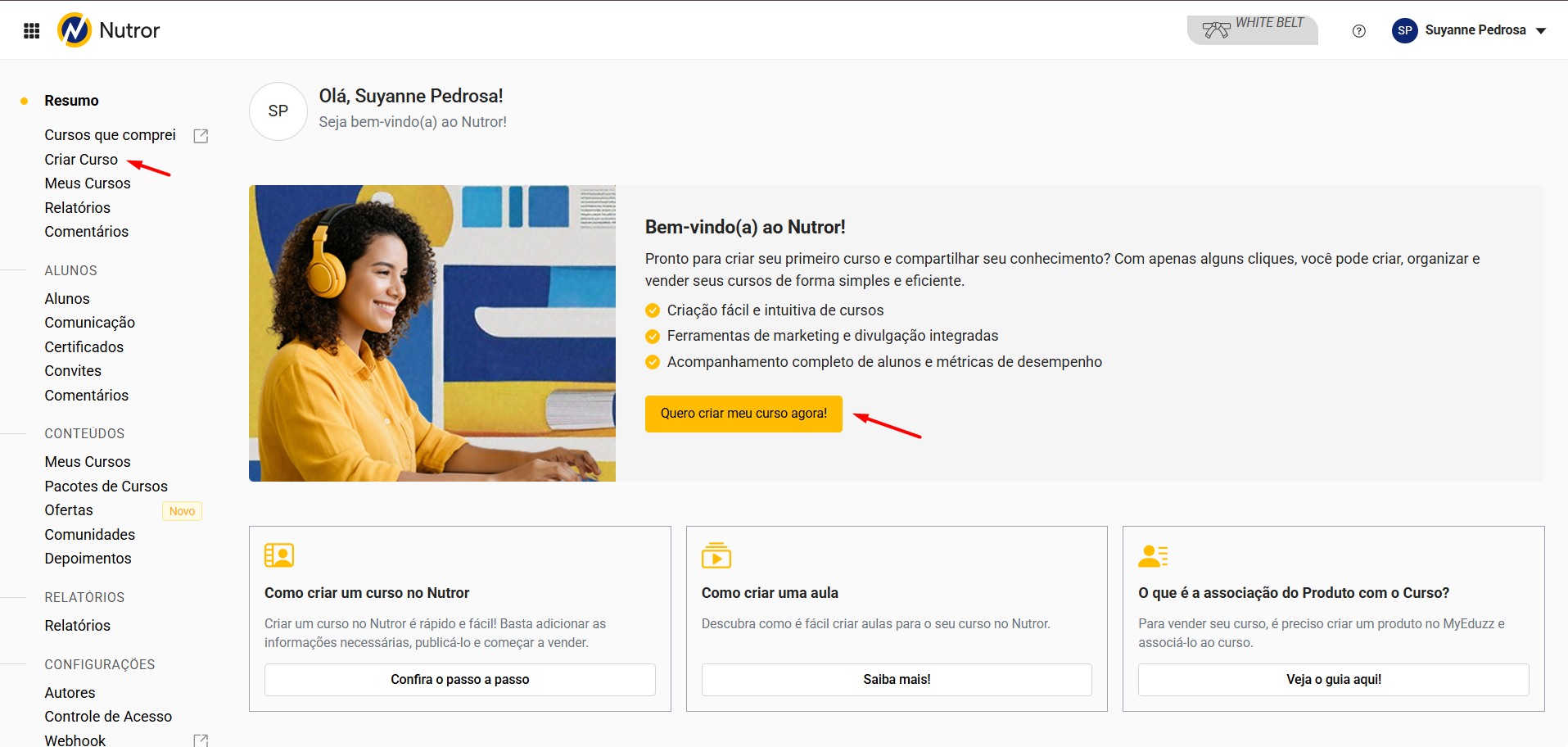Click the ALUNOS section heading
This screenshot has height=747, width=1568.
click(x=71, y=271)
